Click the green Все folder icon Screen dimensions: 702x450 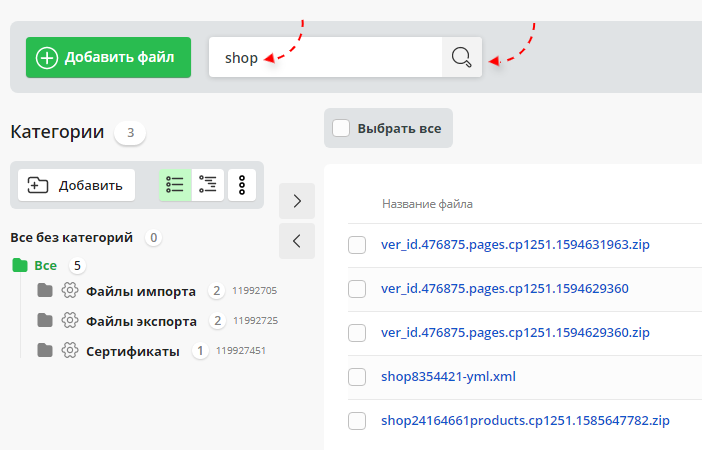[19, 265]
